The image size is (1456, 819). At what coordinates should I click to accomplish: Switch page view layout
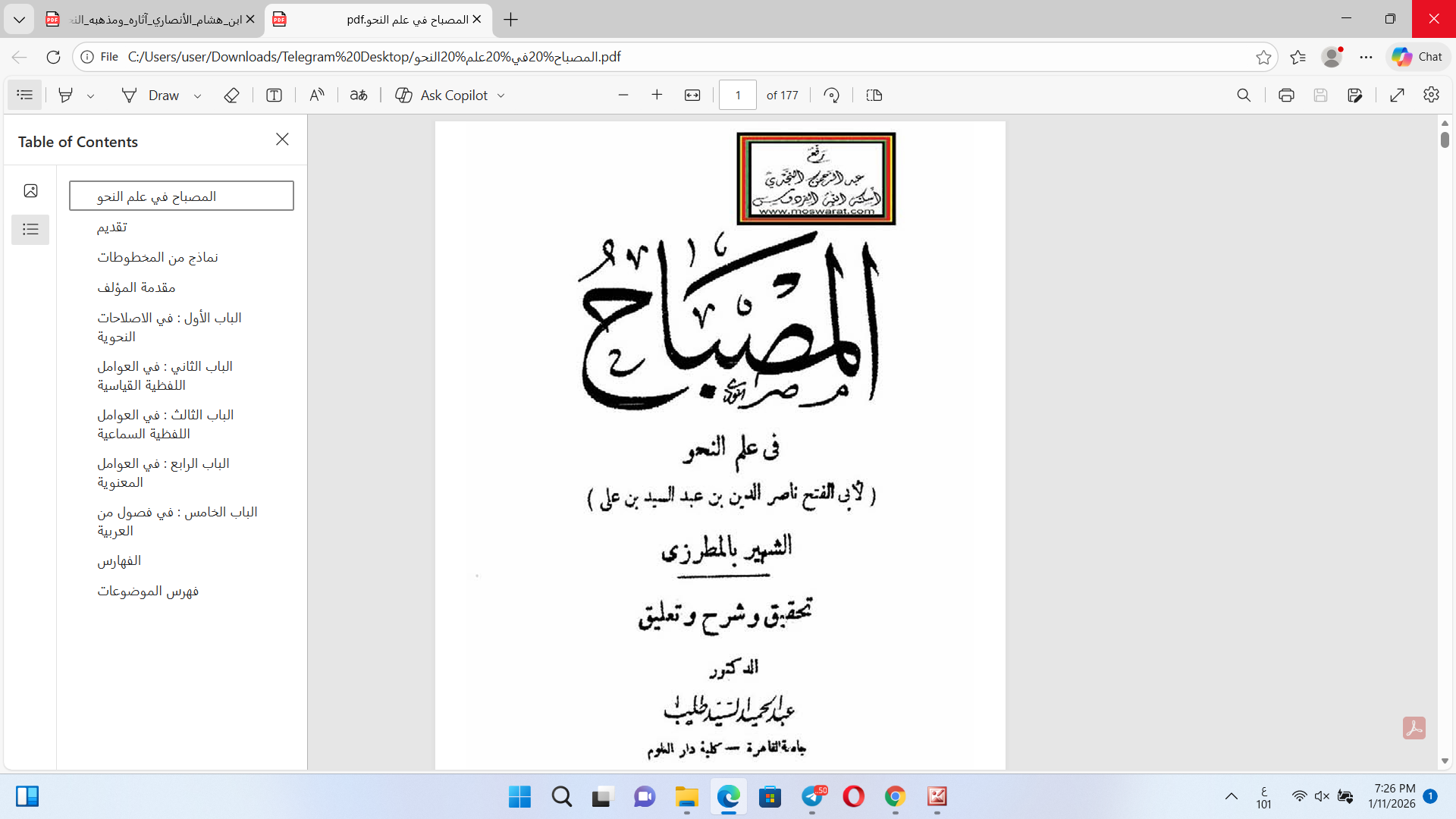(874, 95)
